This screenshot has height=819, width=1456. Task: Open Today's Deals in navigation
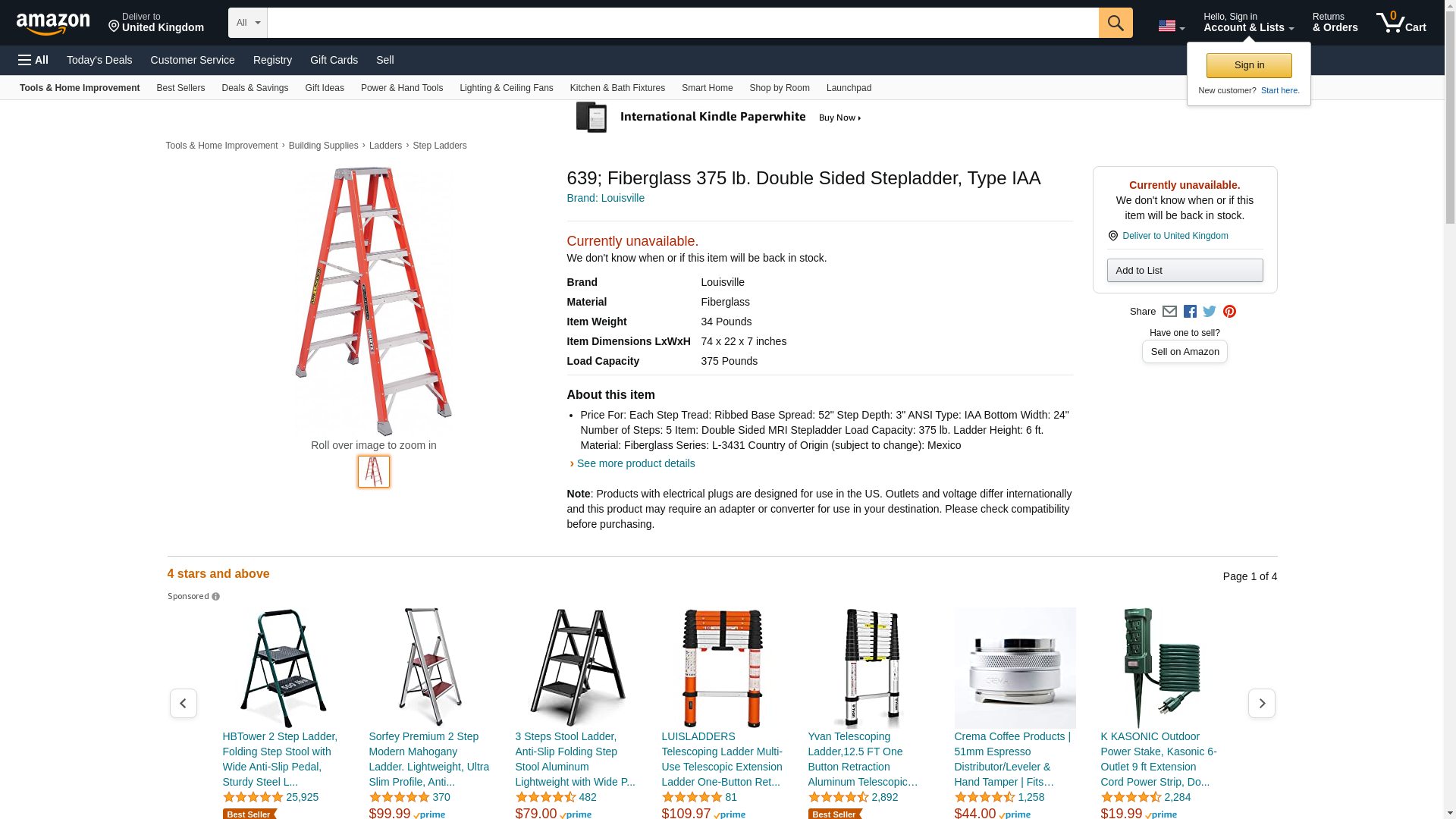pos(99,60)
